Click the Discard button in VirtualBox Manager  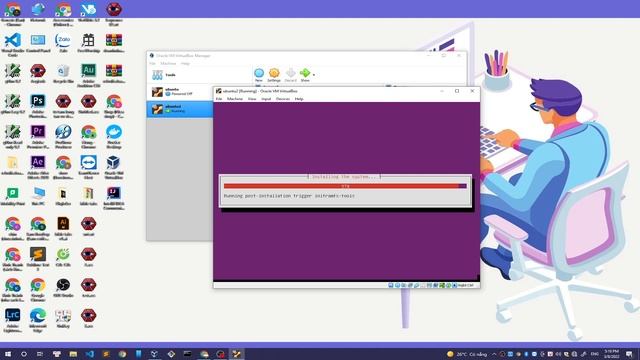click(x=290, y=75)
